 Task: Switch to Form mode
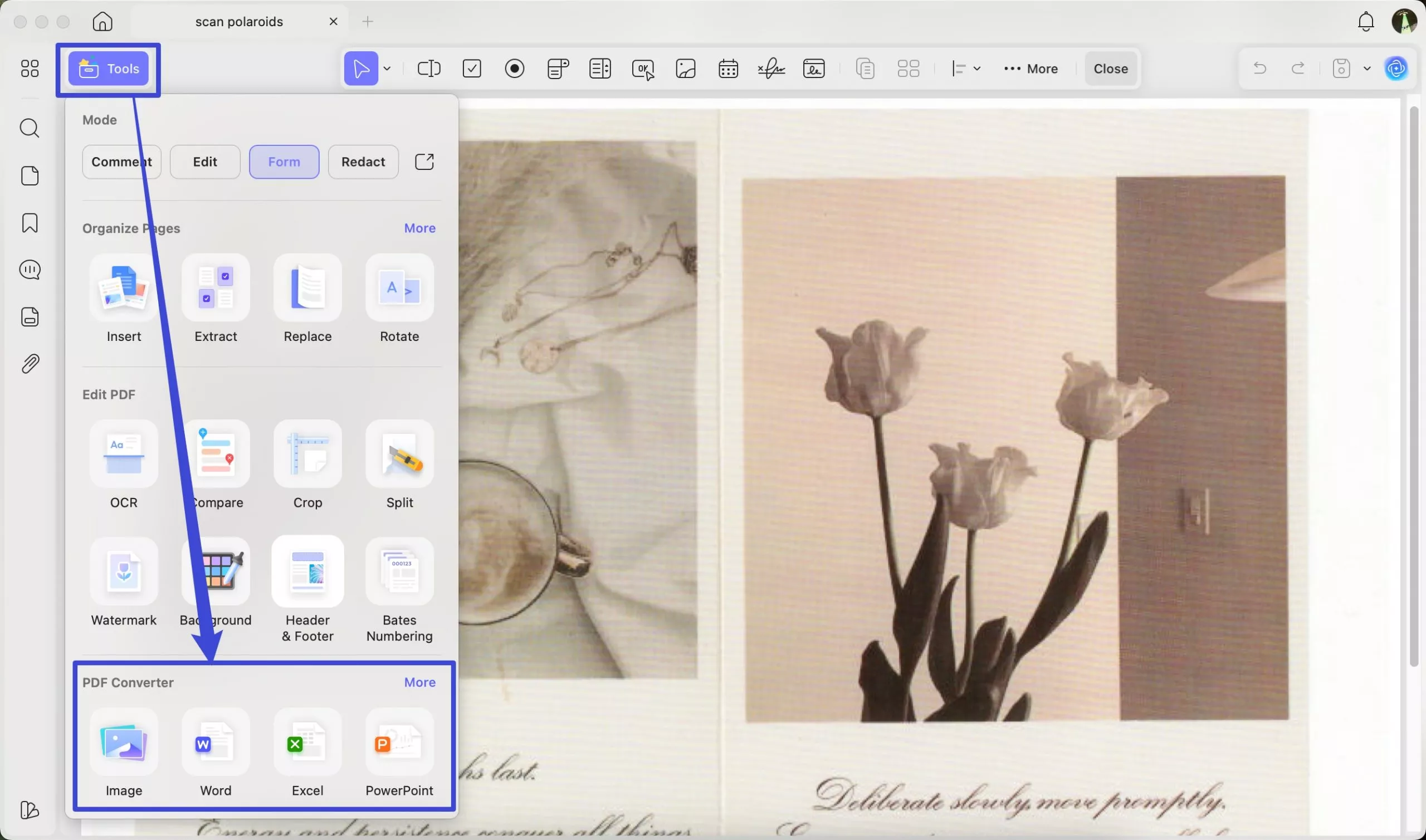click(x=284, y=162)
